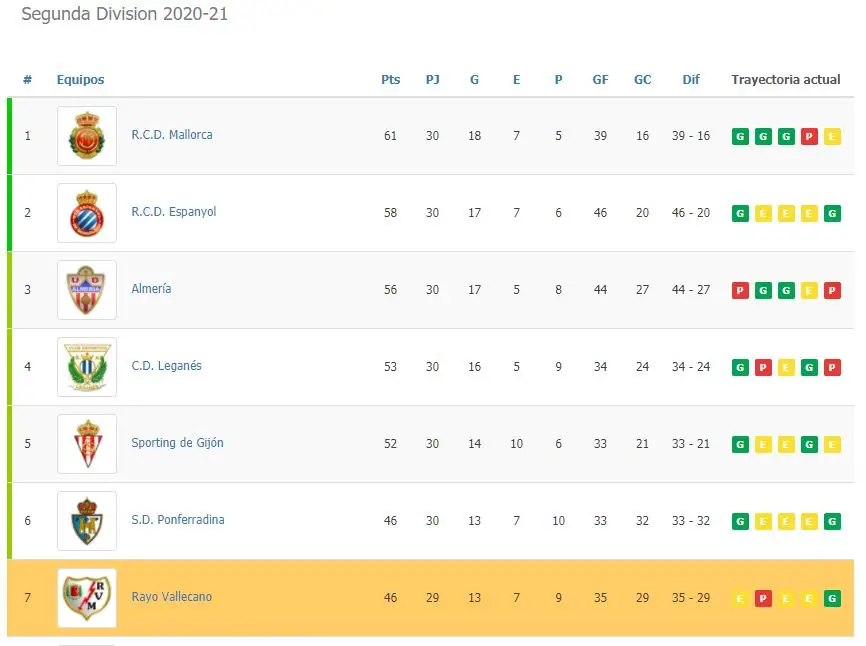The height and width of the screenshot is (646, 866).
Task: Click the R.C.D. Espanyol club crest
Action: (x=87, y=213)
